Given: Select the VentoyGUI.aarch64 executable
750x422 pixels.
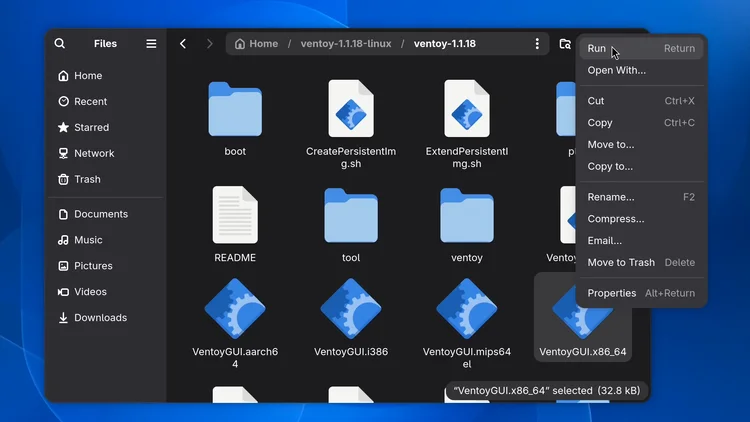Looking at the screenshot, I should [235, 309].
